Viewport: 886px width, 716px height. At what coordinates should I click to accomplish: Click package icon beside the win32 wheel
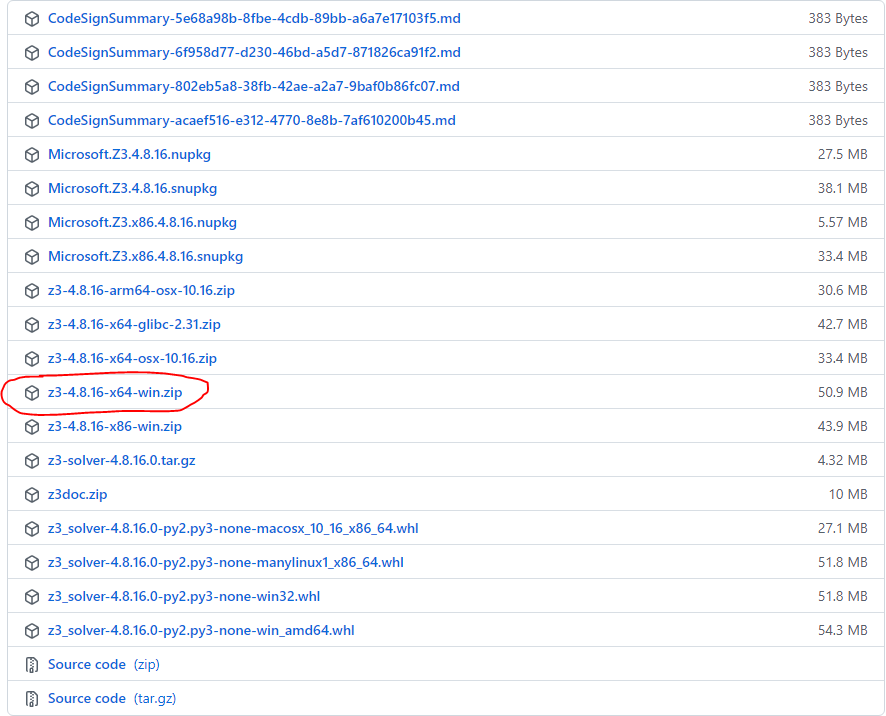click(32, 596)
